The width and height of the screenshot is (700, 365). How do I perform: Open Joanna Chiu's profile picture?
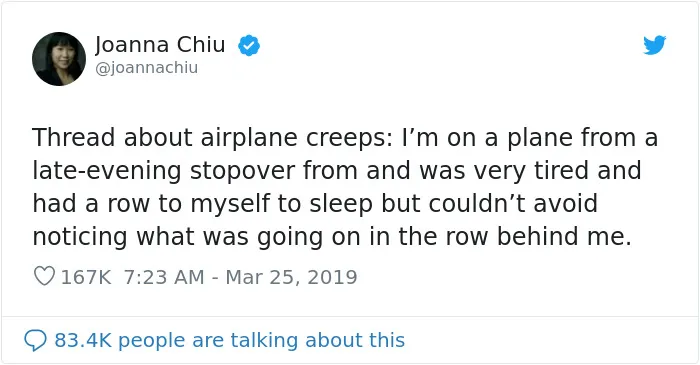pyautogui.click(x=59, y=59)
